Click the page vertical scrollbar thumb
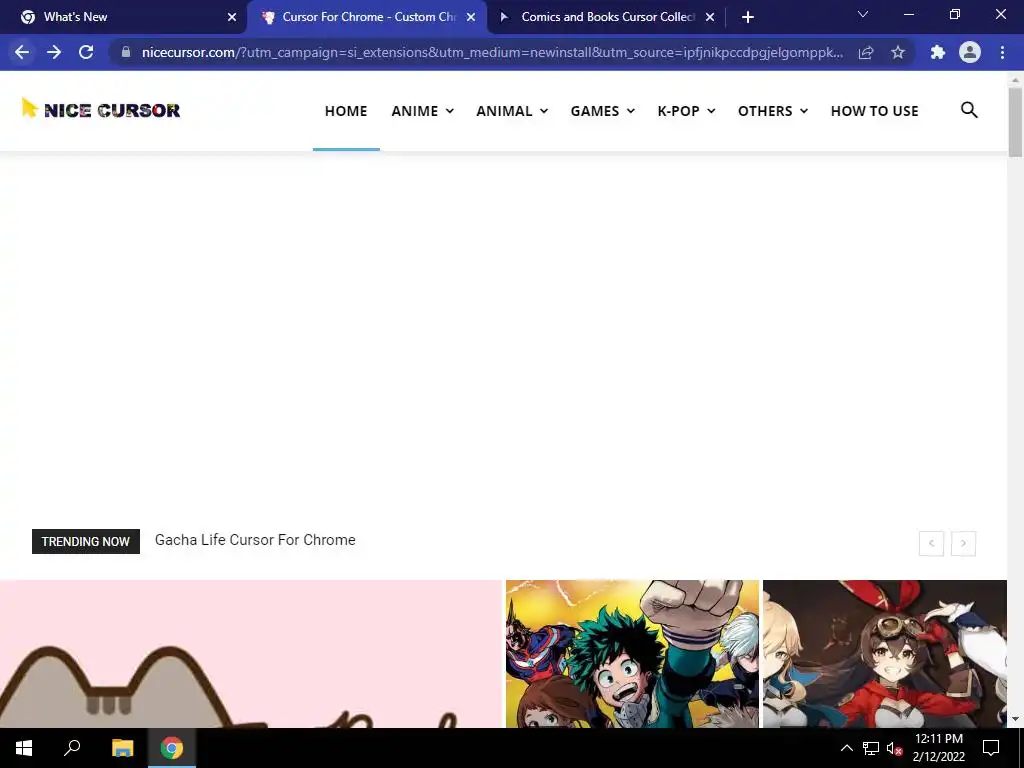Viewport: 1024px width, 768px height. coord(1015,122)
